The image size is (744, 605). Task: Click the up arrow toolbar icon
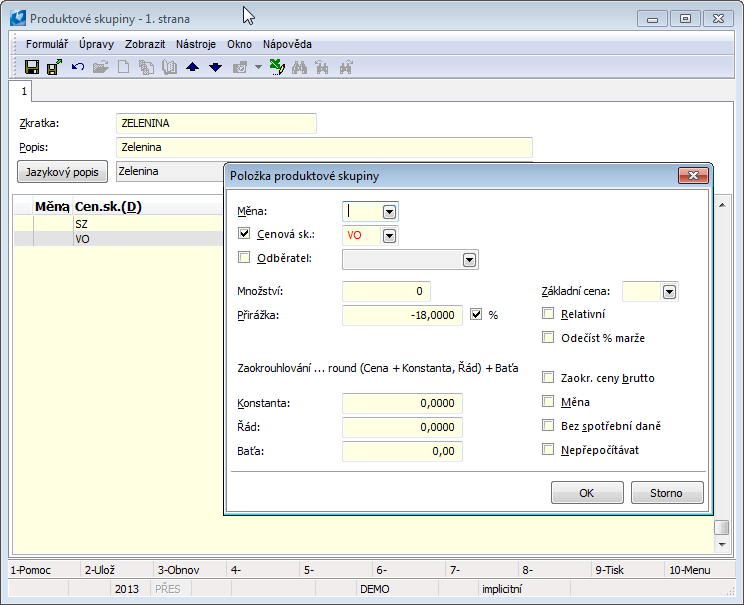[x=193, y=67]
